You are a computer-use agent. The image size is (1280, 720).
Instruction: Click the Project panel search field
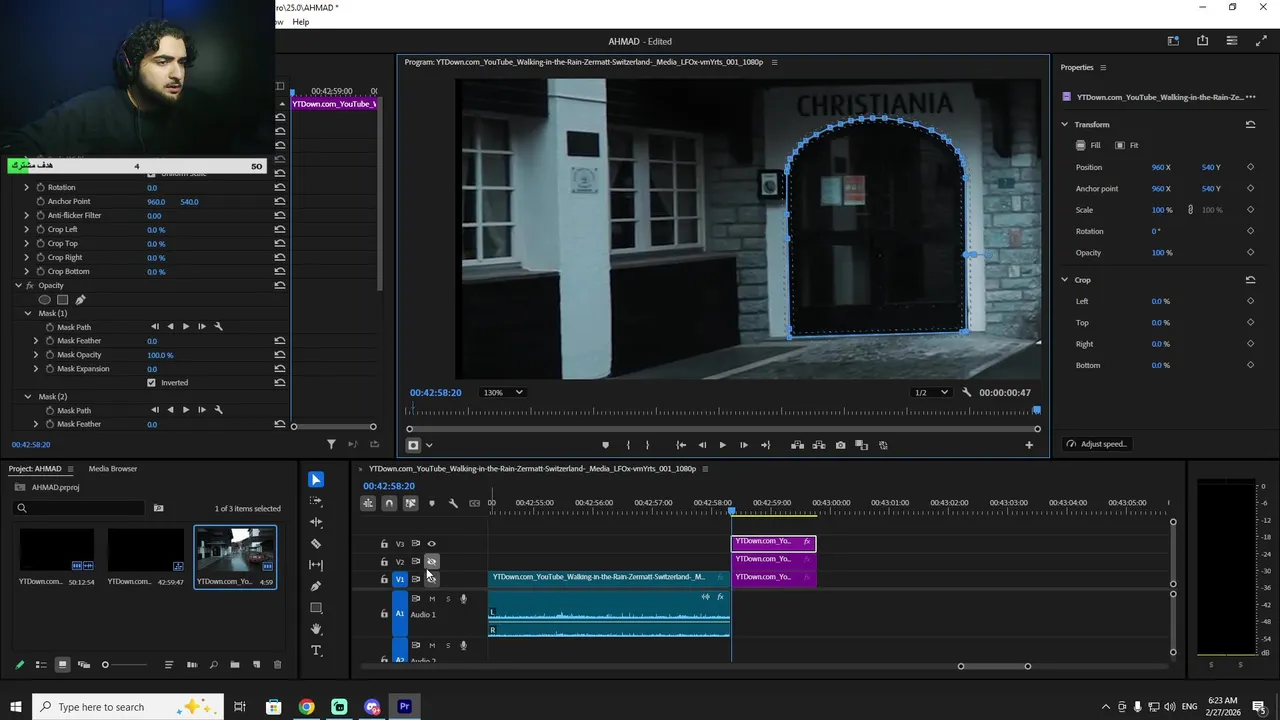click(80, 508)
